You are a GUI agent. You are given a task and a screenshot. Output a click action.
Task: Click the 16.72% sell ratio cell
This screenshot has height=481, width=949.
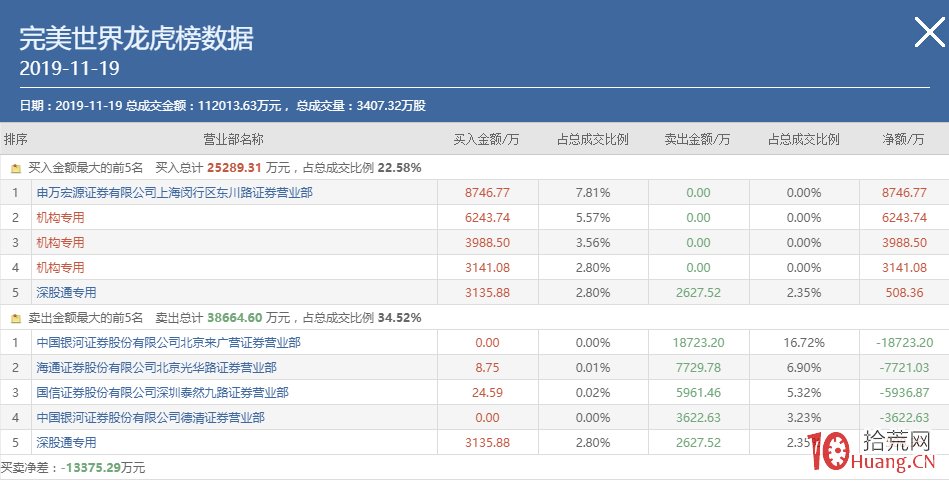point(804,342)
